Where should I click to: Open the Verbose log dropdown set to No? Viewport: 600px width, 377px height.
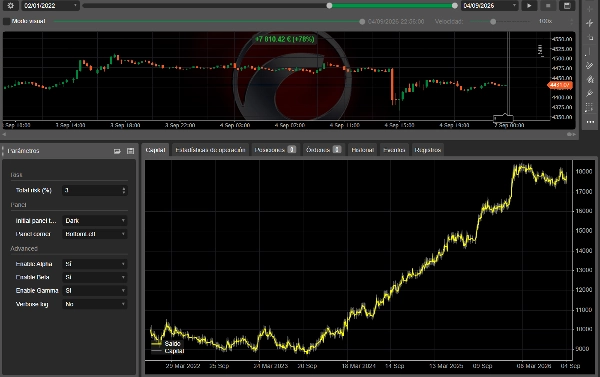95,304
